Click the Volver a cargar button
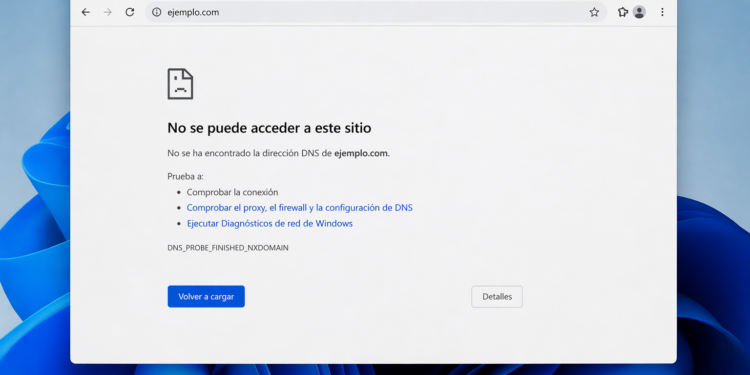The height and width of the screenshot is (375, 750). click(x=206, y=297)
